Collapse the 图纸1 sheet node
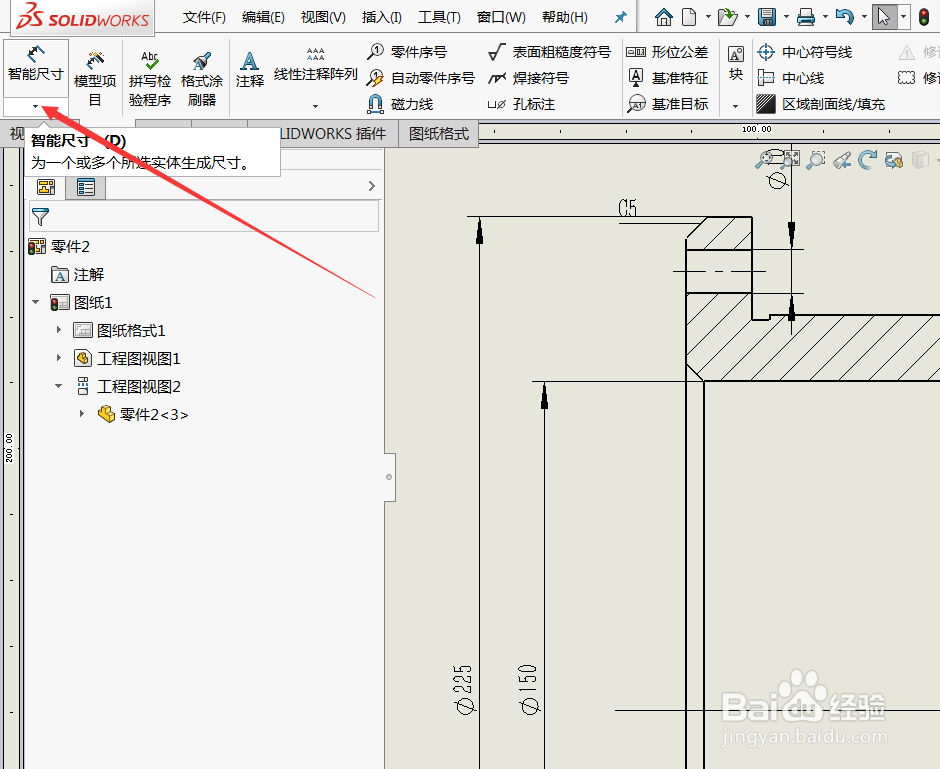The image size is (940, 769). [x=36, y=302]
